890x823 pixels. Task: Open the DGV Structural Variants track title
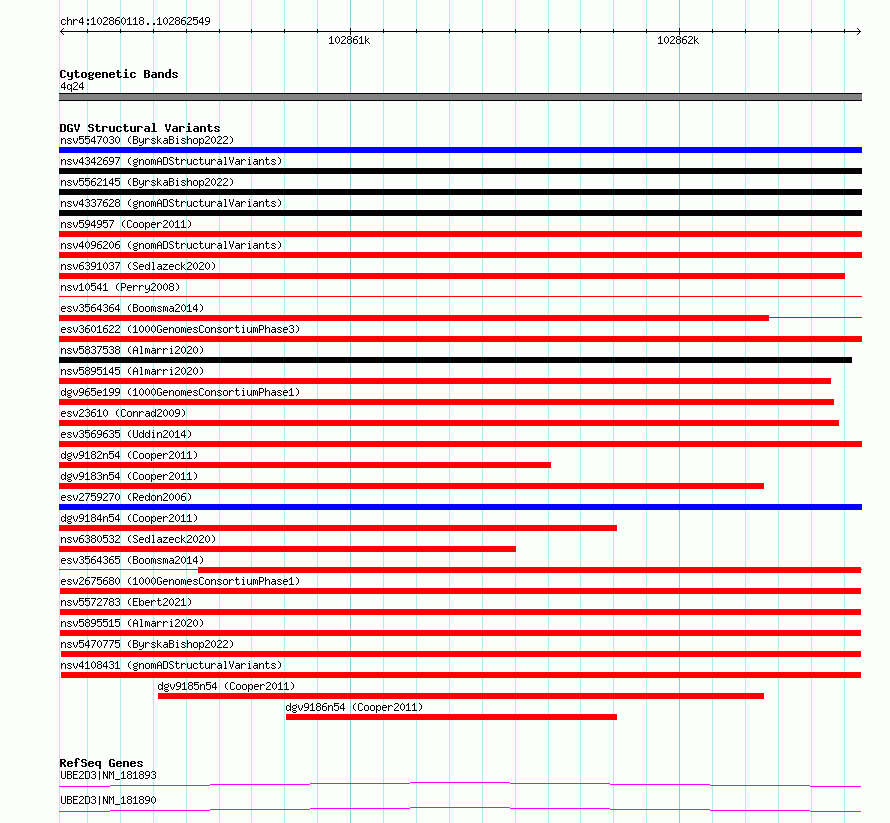[x=140, y=128]
